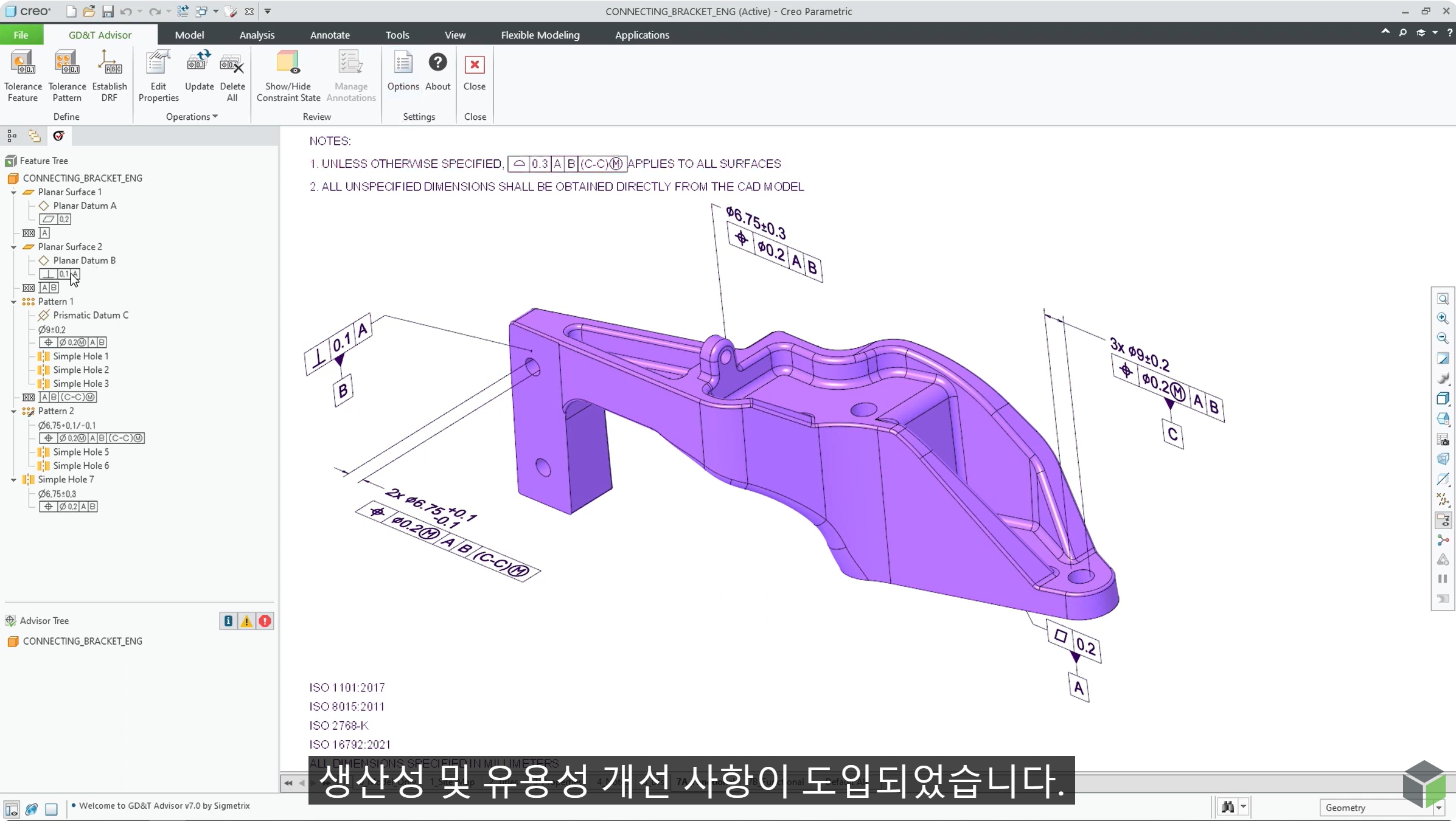Save the model with the disk icon
This screenshot has width=1456, height=821.
108,12
